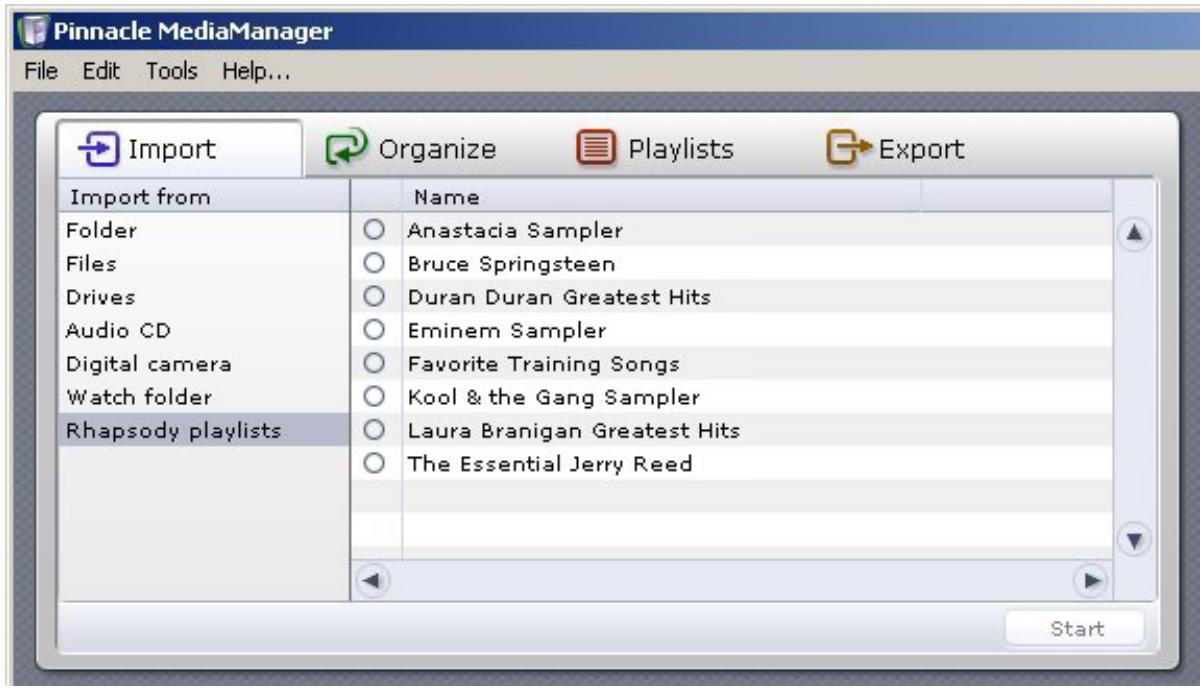Choose Folder as import source
Image resolution: width=1204 pixels, height=690 pixels.
click(204, 231)
